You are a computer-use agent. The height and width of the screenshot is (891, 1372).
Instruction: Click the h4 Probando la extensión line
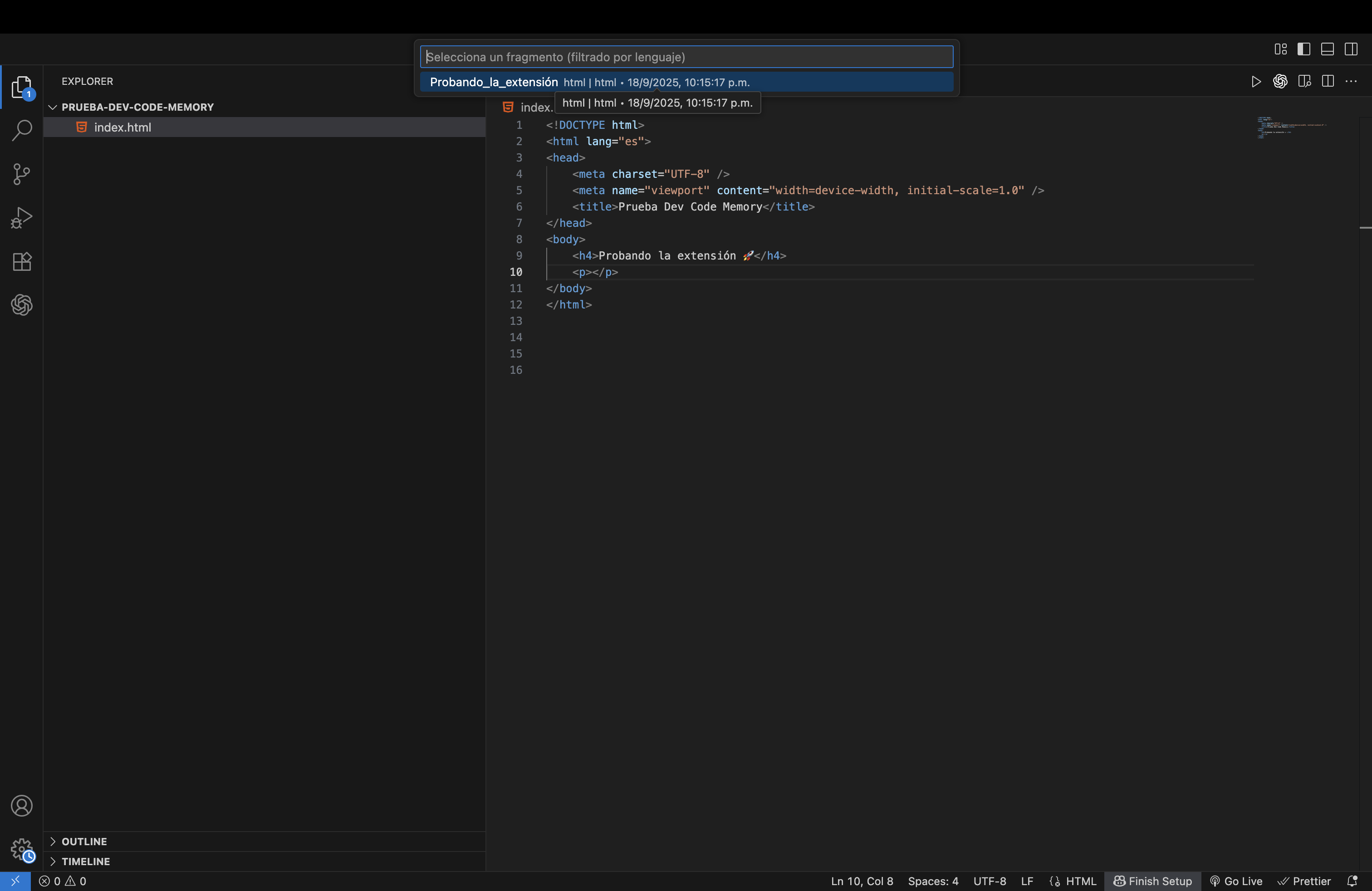coord(679,256)
